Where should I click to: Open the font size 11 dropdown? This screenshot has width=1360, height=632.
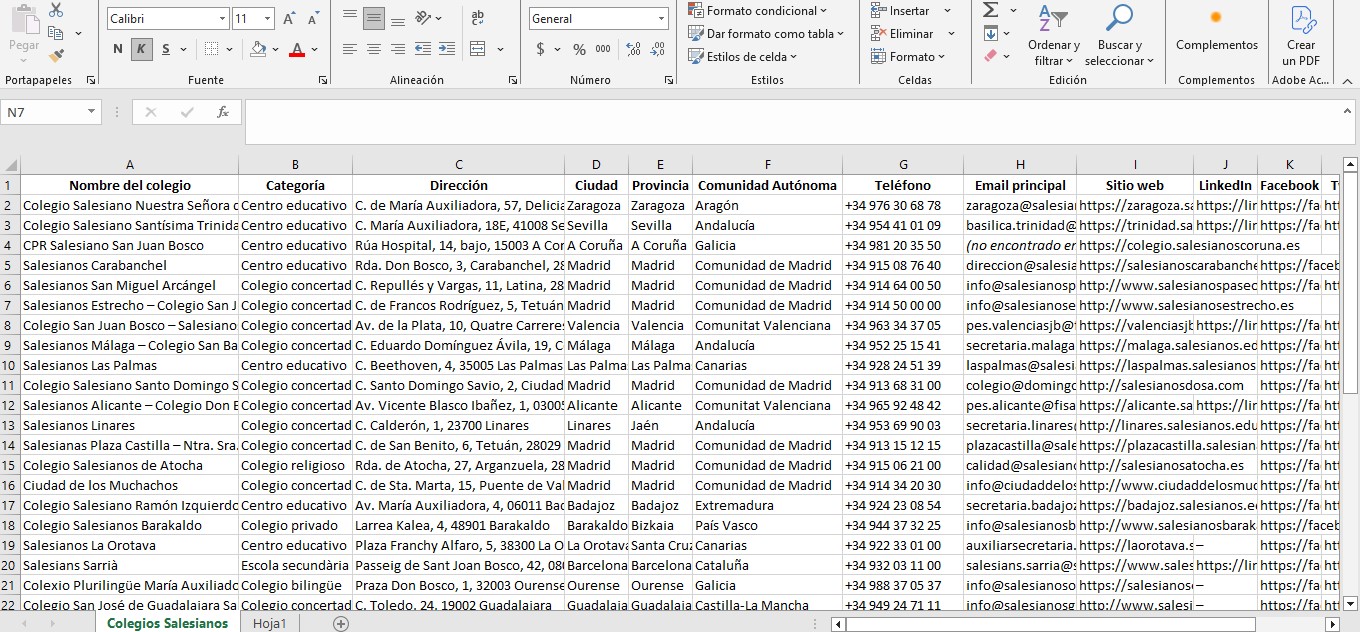pyautogui.click(x=268, y=19)
